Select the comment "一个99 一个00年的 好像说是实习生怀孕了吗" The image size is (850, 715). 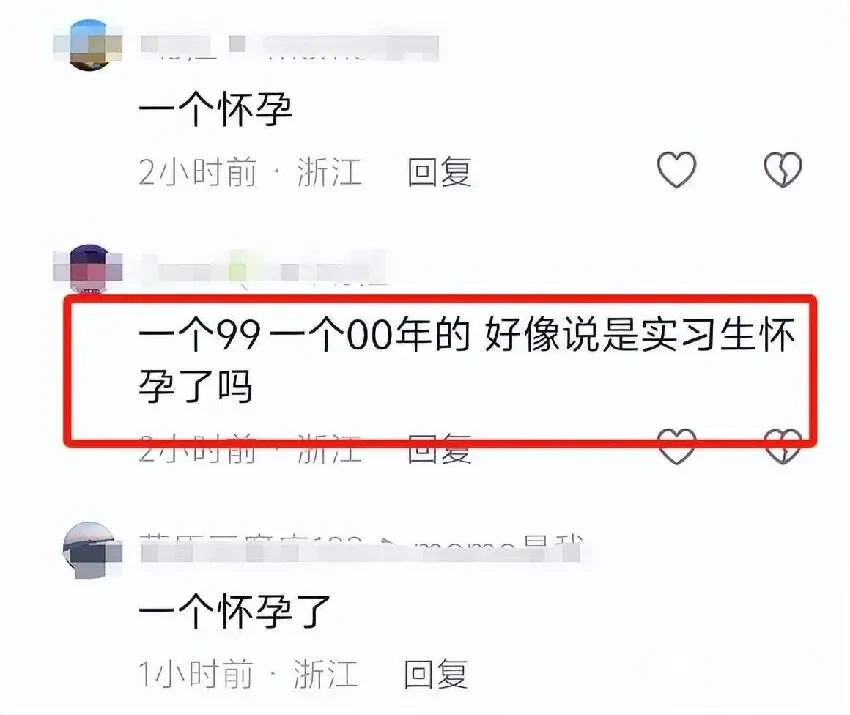(x=466, y=360)
